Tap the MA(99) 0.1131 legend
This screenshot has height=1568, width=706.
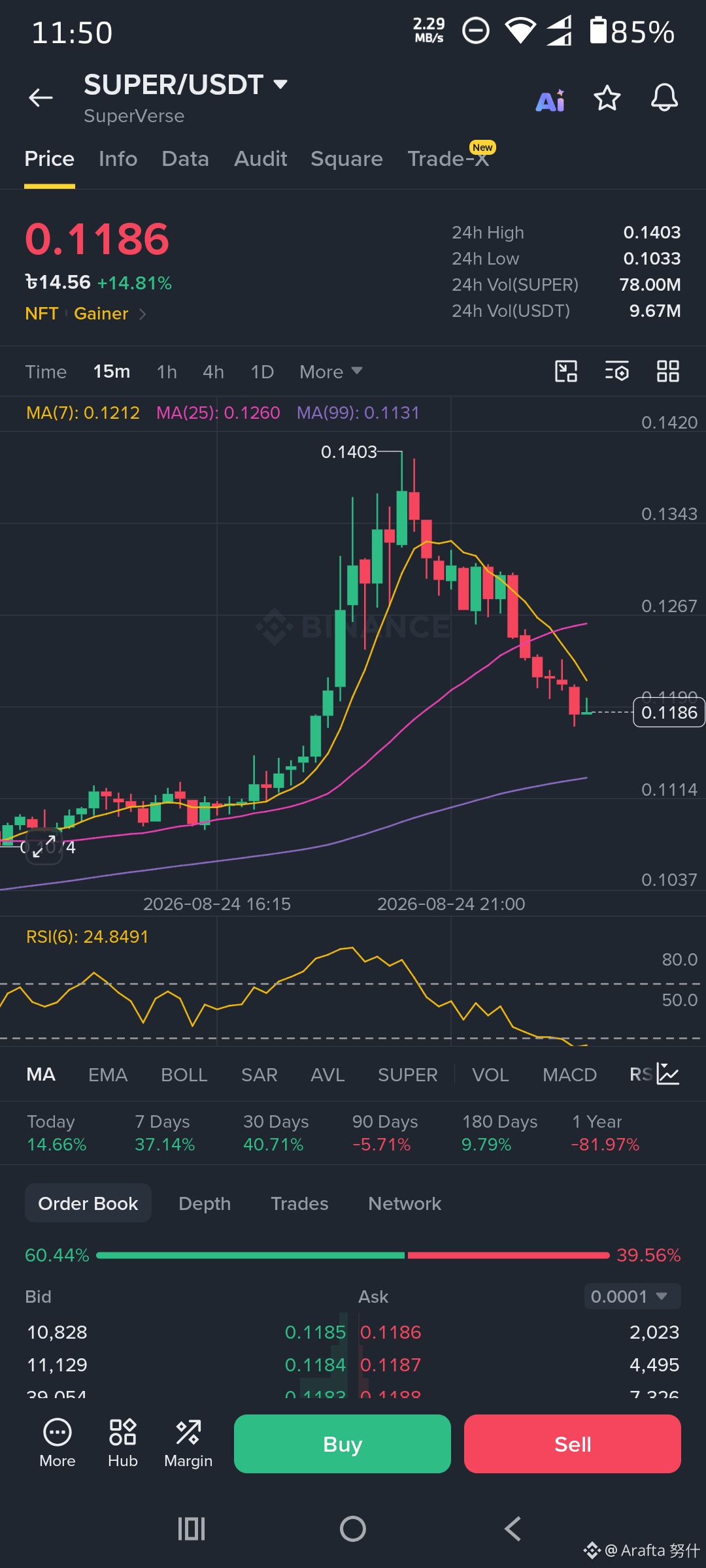pos(358,413)
